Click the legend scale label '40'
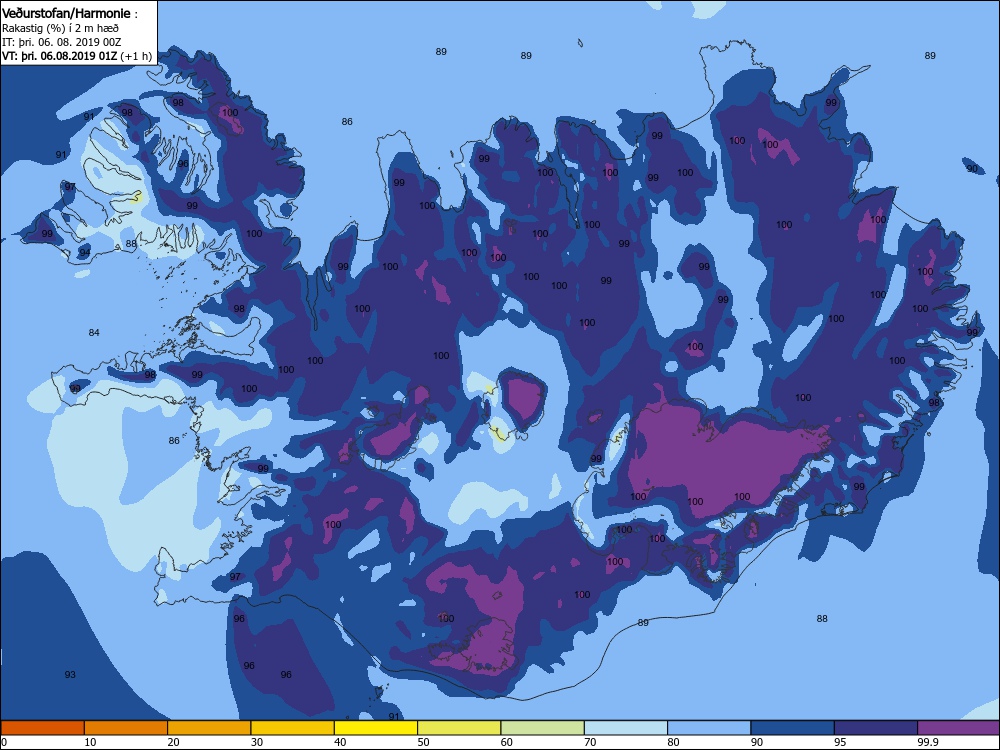Screen dimensions: 1000x750 coord(340,742)
